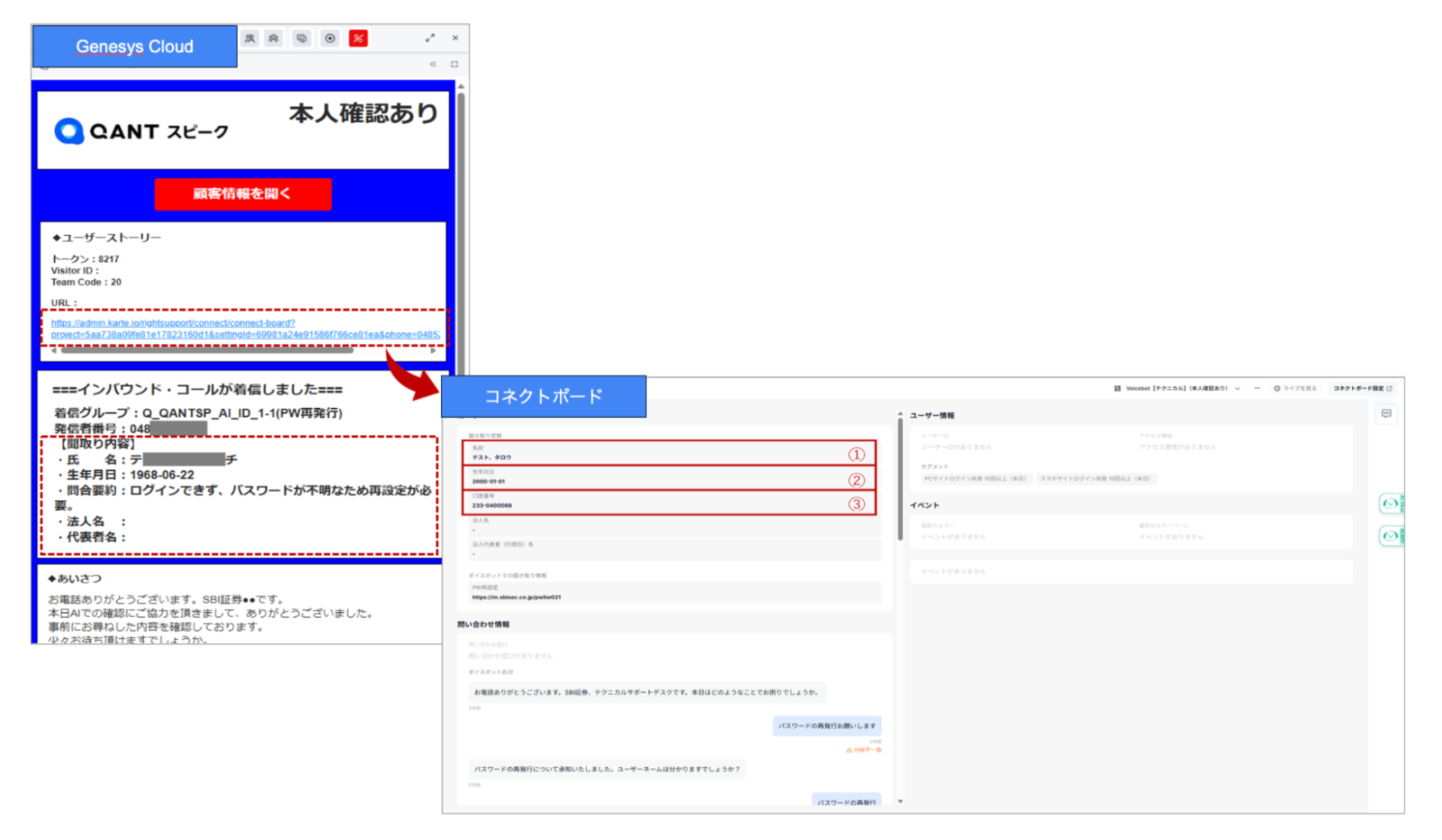
Task: Click the consult transfer people icon in Genesys toolbar
Action: point(250,38)
